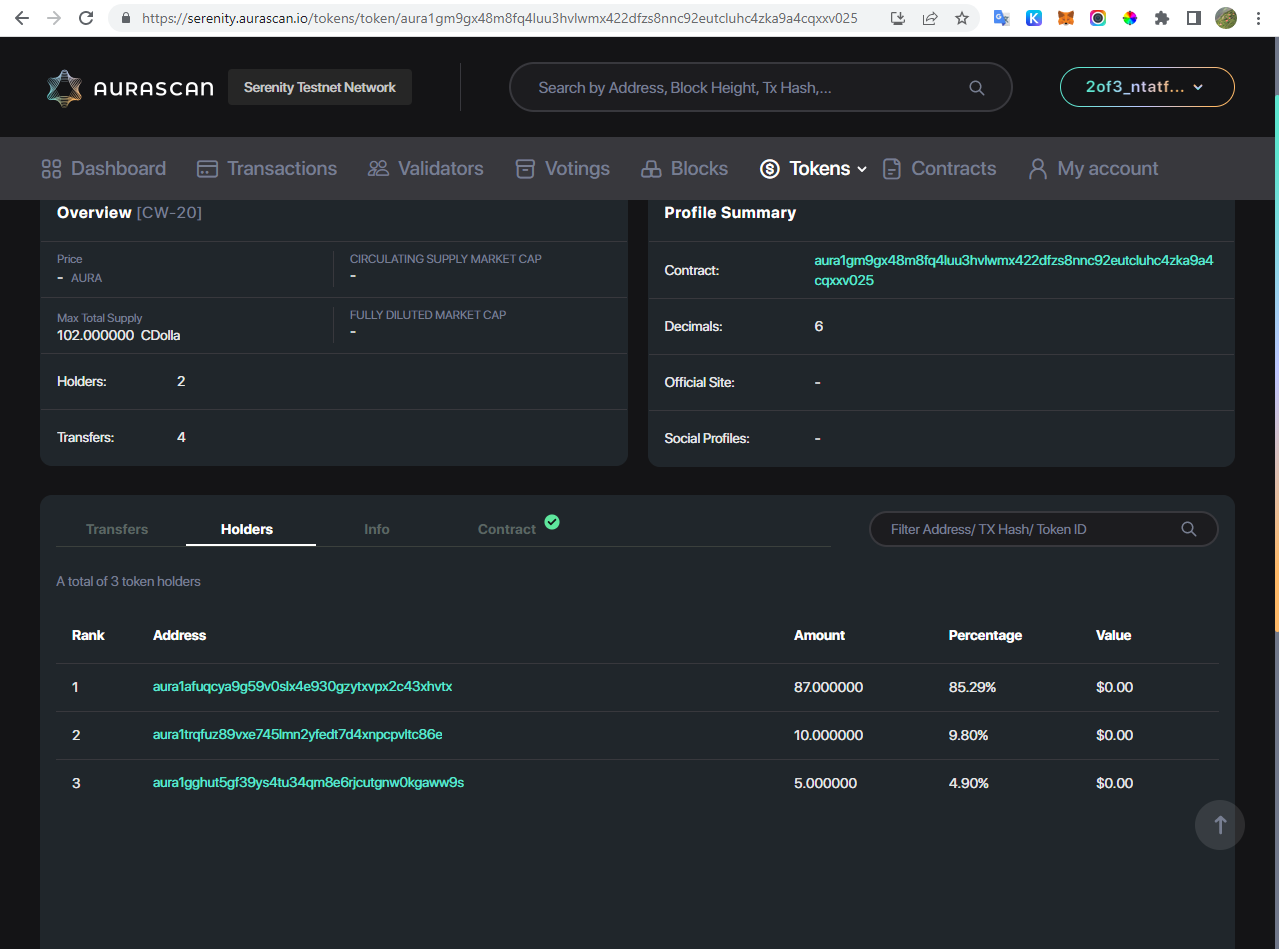Screen dimensions: 1279x949
Task: Open the Google Translate extension
Action: click(x=1002, y=18)
